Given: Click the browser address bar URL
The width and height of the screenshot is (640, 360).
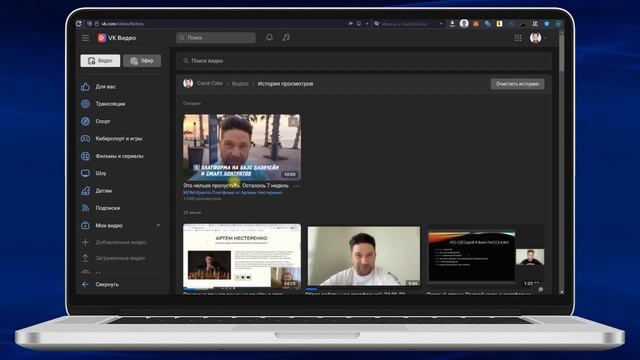Looking at the screenshot, I should click(123, 24).
